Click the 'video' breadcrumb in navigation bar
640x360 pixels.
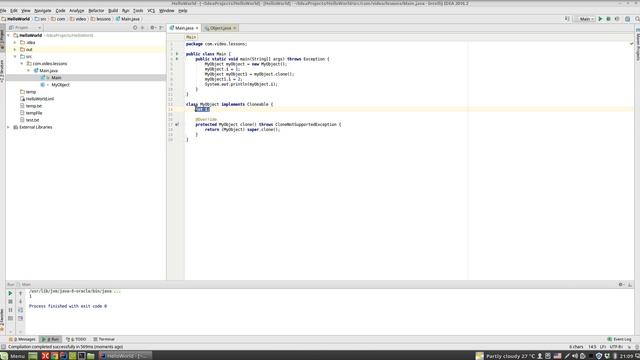(78, 19)
